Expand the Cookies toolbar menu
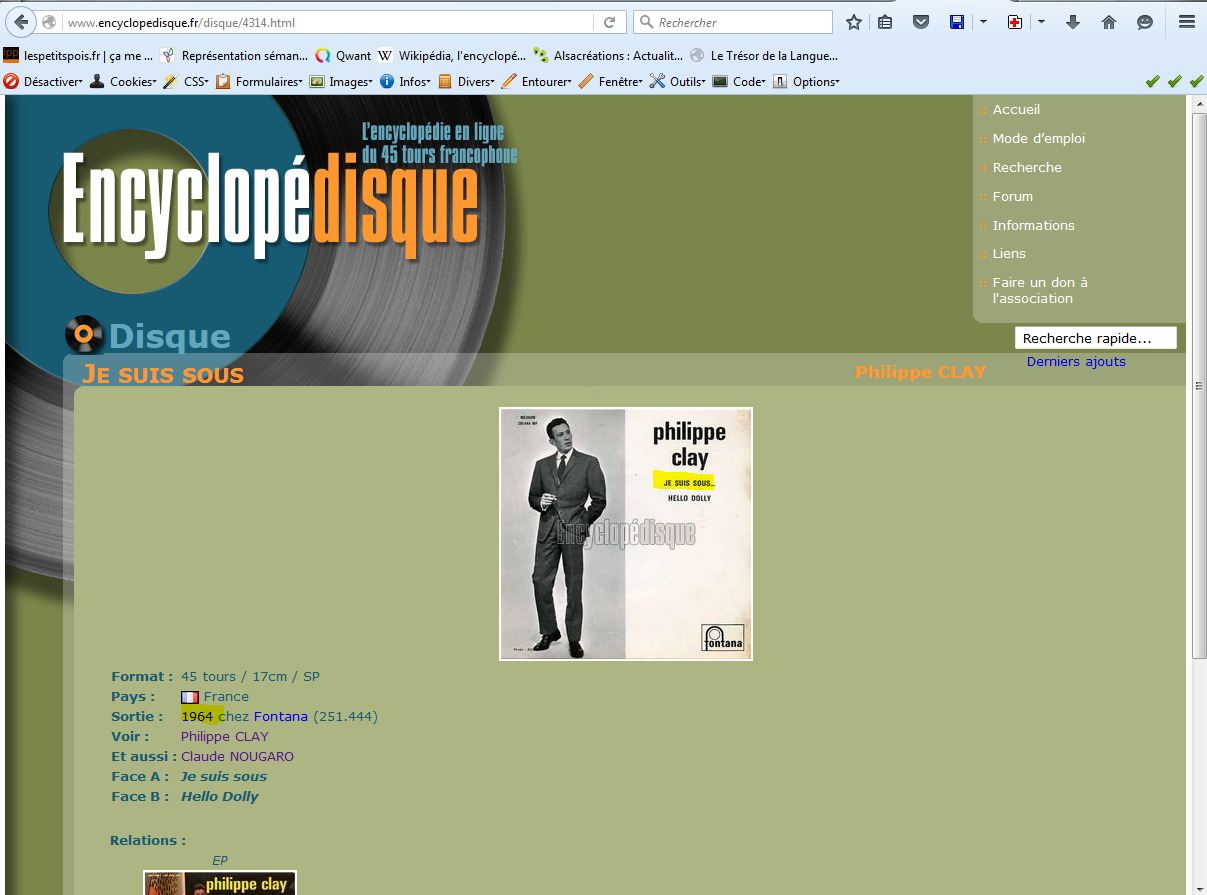Viewport: 1207px width, 895px height. [123, 82]
